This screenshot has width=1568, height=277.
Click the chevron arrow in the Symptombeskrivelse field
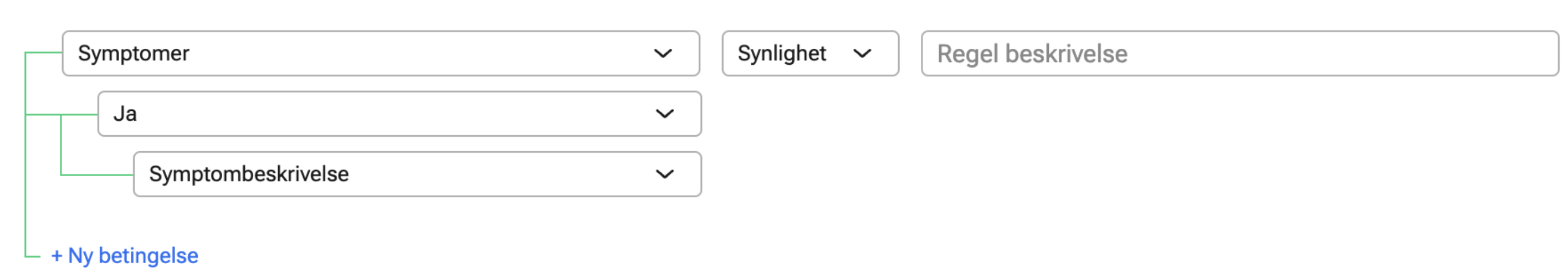[x=665, y=174]
